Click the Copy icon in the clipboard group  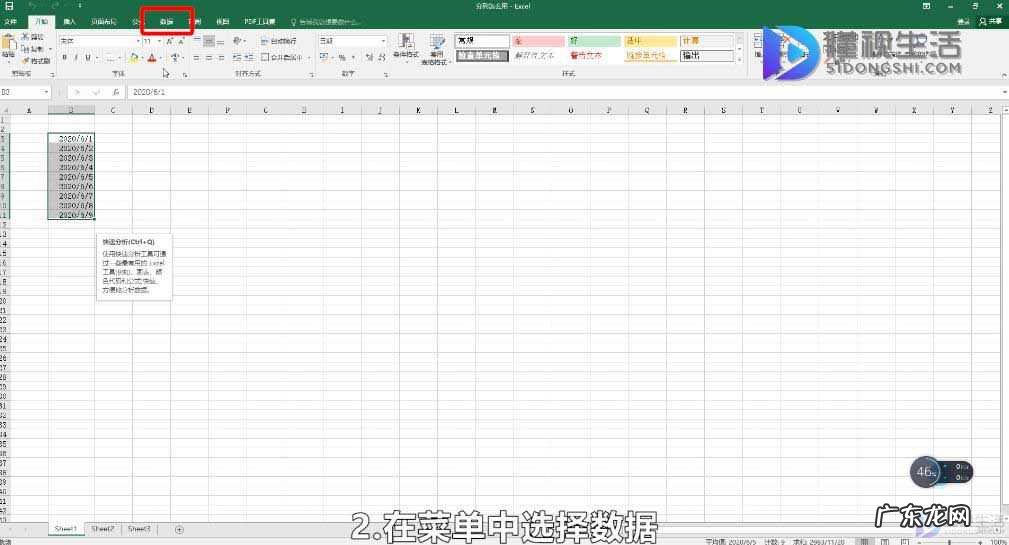[25, 48]
